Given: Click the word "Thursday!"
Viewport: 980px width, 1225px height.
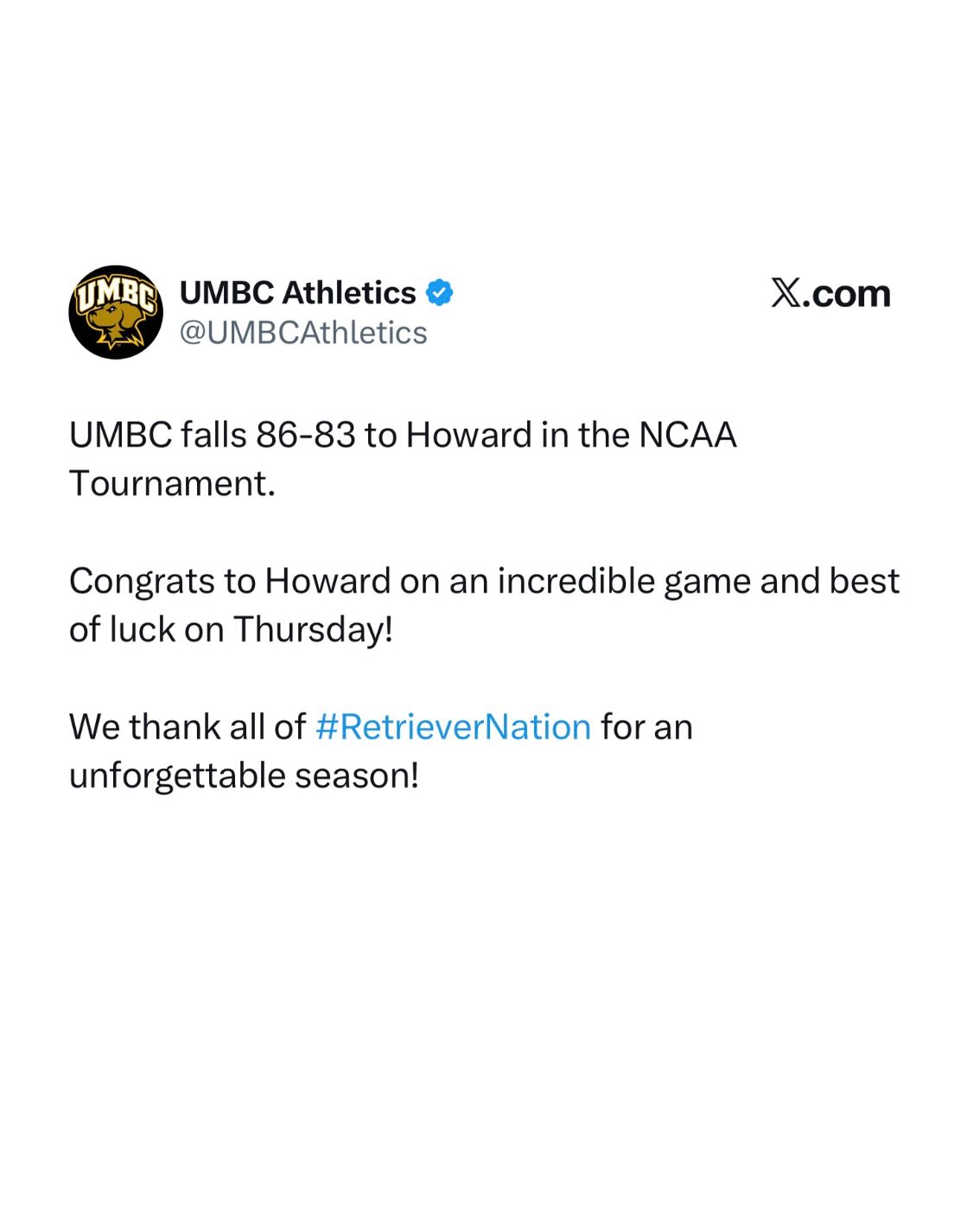Looking at the screenshot, I should click(313, 629).
